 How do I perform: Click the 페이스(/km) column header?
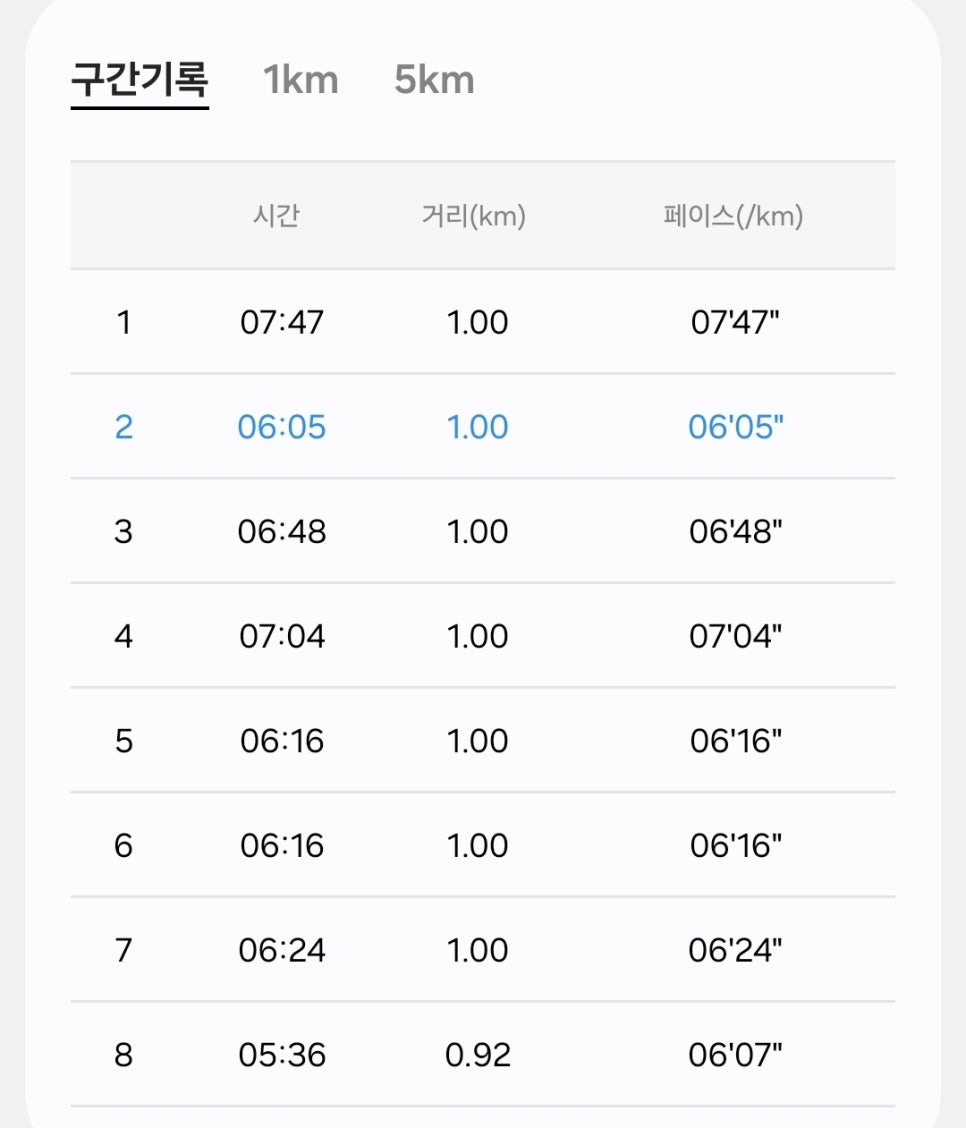coord(734,216)
